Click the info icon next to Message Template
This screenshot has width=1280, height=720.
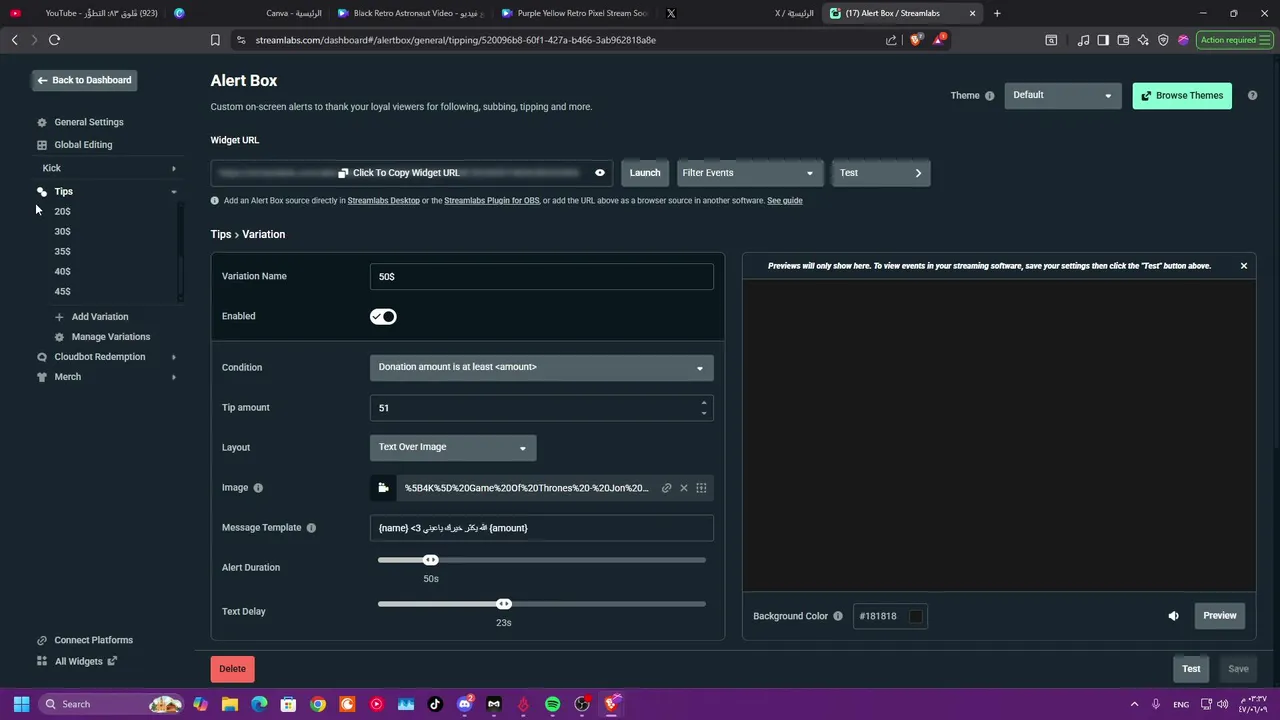pos(311,528)
